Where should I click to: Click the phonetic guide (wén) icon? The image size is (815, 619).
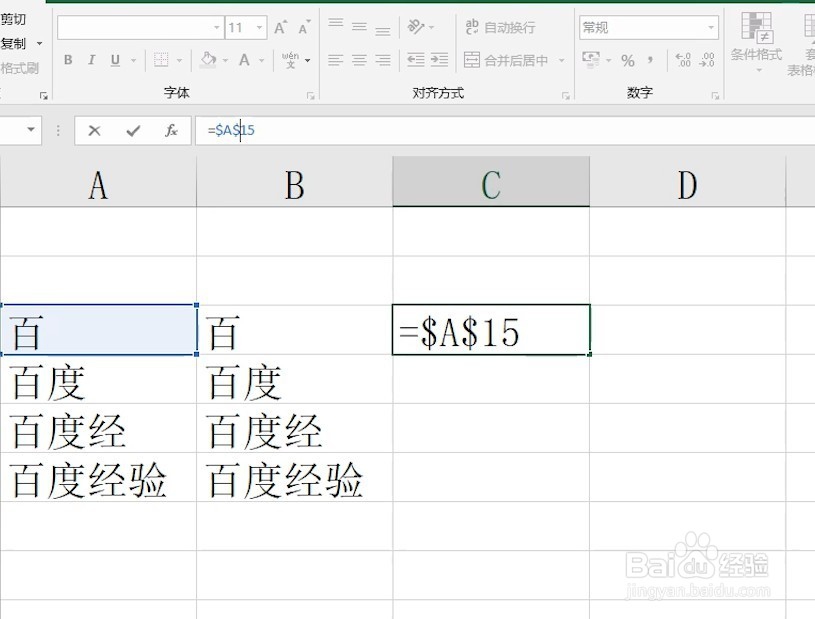pos(291,60)
